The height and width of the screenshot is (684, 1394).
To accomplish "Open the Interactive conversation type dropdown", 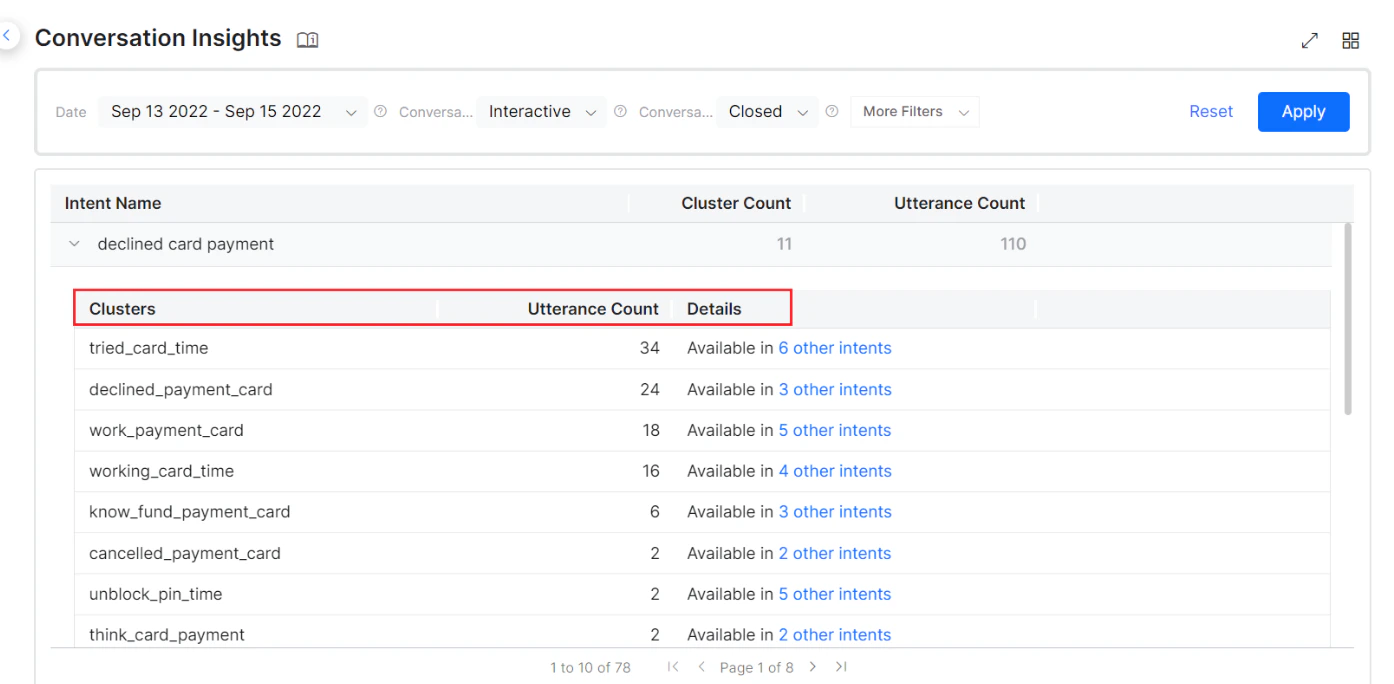I will pos(541,112).
